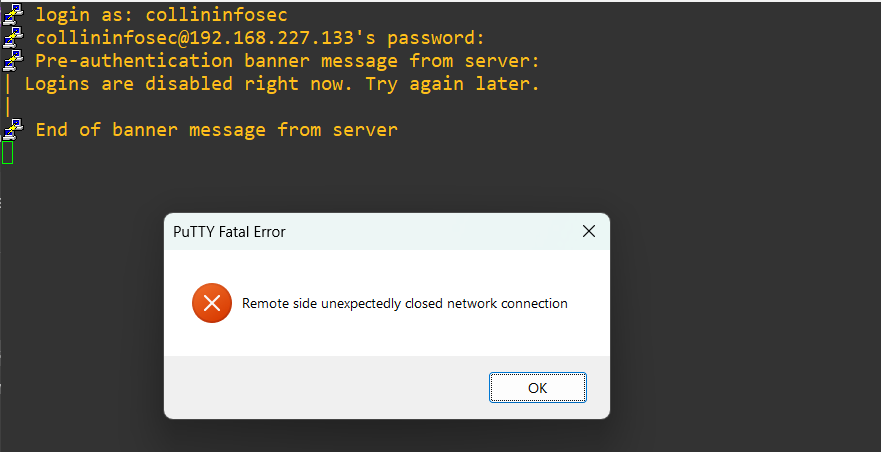Click the 'PuTTY Fatal Error' dialog title
Image resolution: width=881 pixels, height=452 pixels.
(x=229, y=232)
